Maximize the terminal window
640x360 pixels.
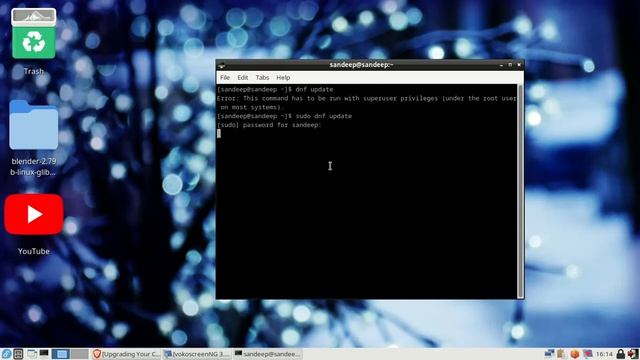(x=510, y=65)
